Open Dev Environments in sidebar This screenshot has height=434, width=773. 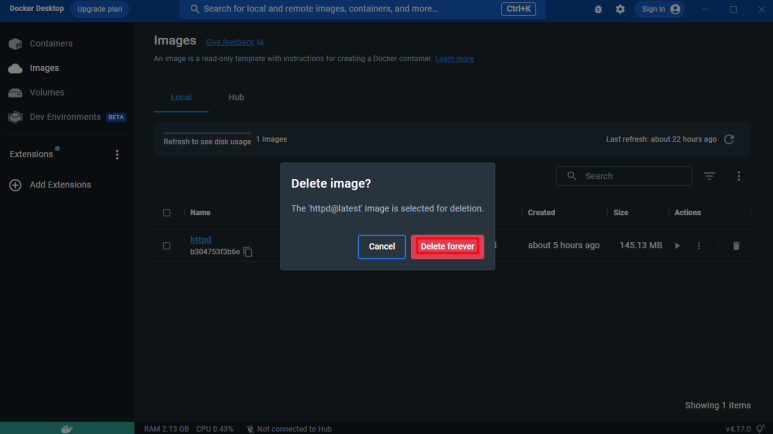67,117
